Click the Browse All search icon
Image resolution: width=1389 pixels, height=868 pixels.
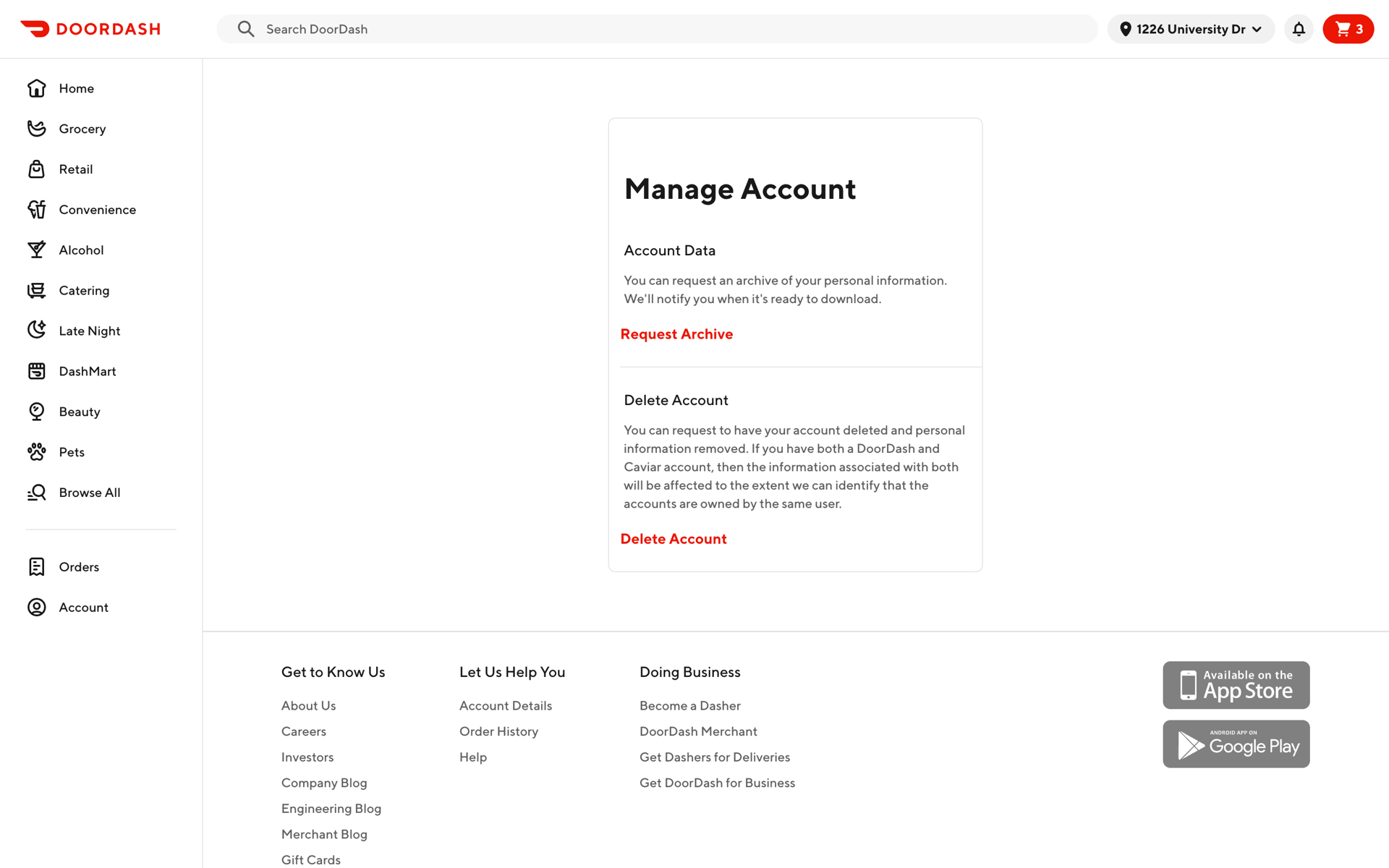37,493
